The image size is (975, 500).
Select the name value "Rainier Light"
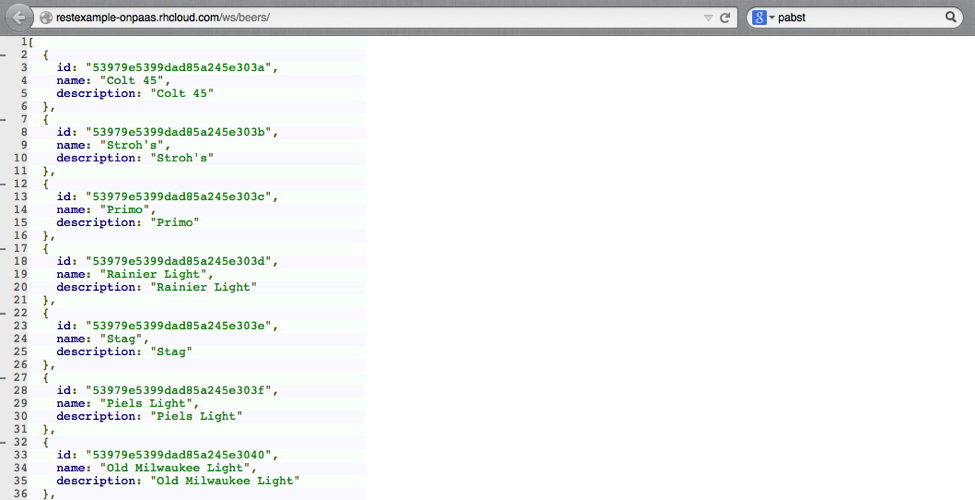point(154,274)
